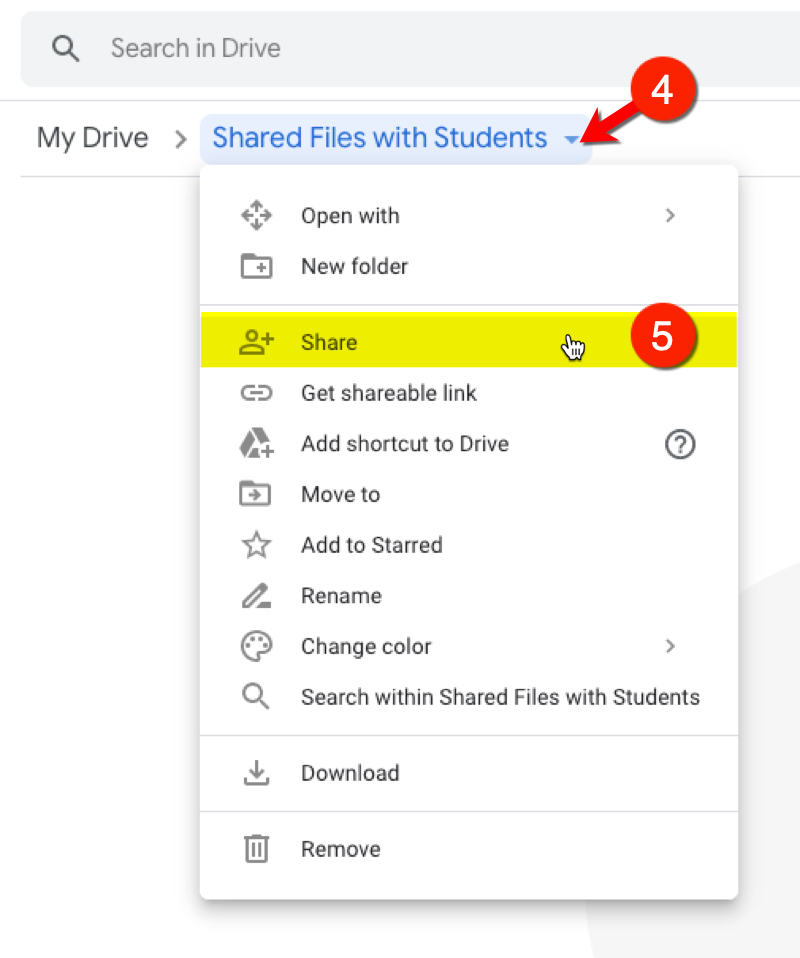The image size is (800, 958).
Task: Expand the Open with submenu arrow
Action: (x=670, y=216)
